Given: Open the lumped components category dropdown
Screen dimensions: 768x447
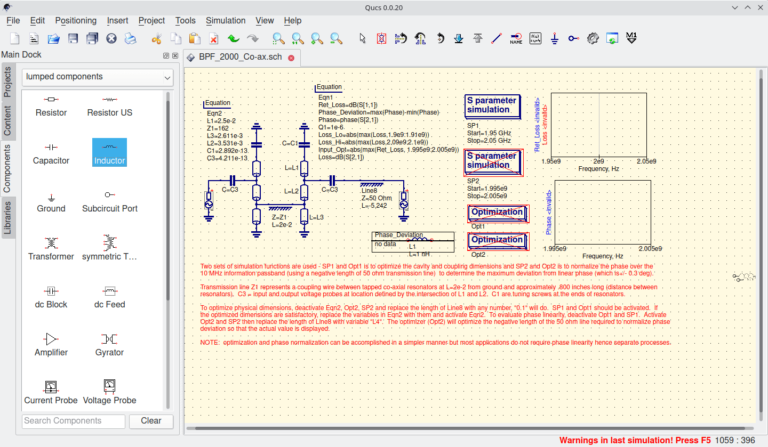Looking at the screenshot, I should (98, 77).
